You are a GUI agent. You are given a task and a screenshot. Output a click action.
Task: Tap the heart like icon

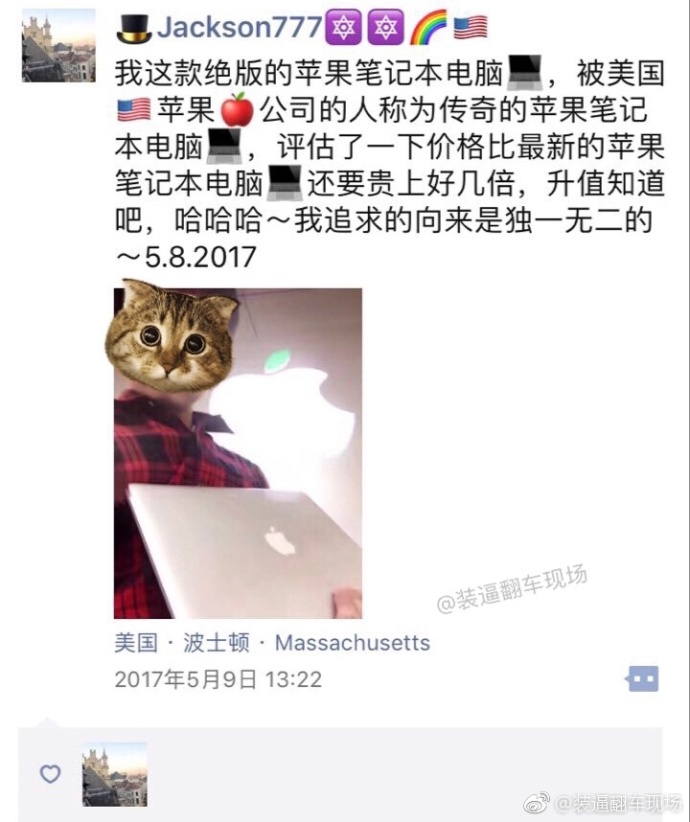tap(50, 773)
